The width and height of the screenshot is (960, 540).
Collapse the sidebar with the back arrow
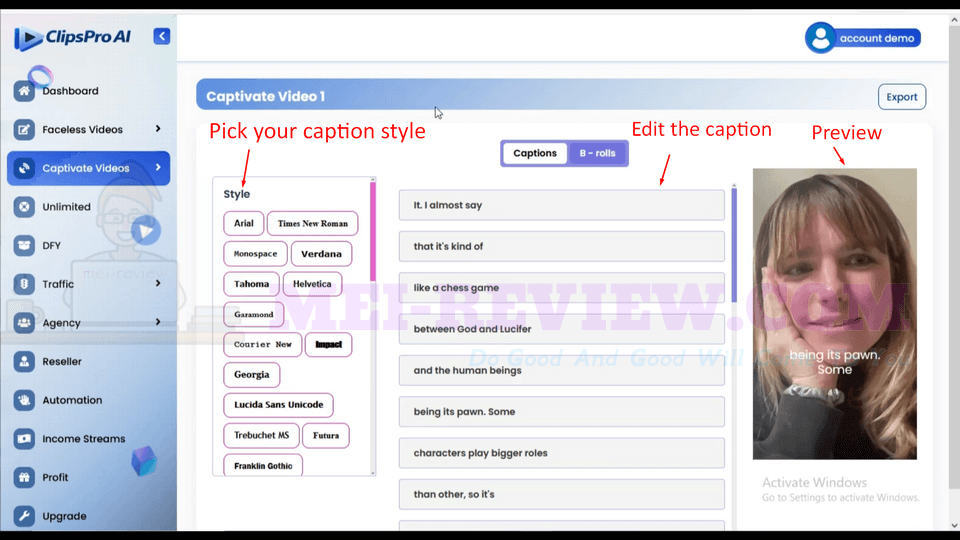162,36
